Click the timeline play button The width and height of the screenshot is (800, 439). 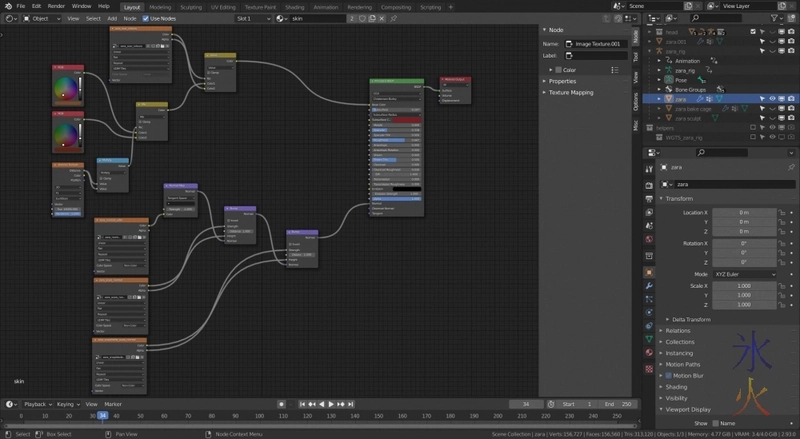click(x=331, y=404)
